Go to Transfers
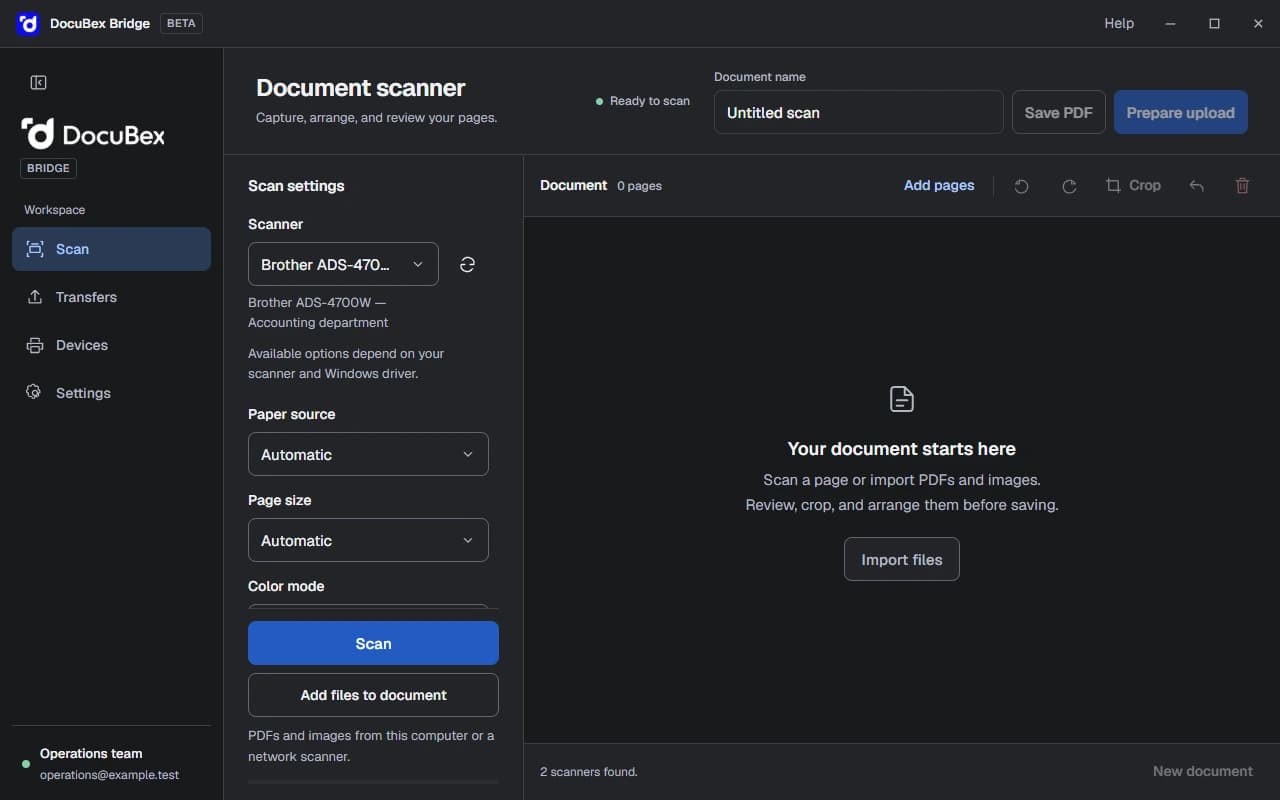Viewport: 1280px width, 800px height. [x=112, y=297]
